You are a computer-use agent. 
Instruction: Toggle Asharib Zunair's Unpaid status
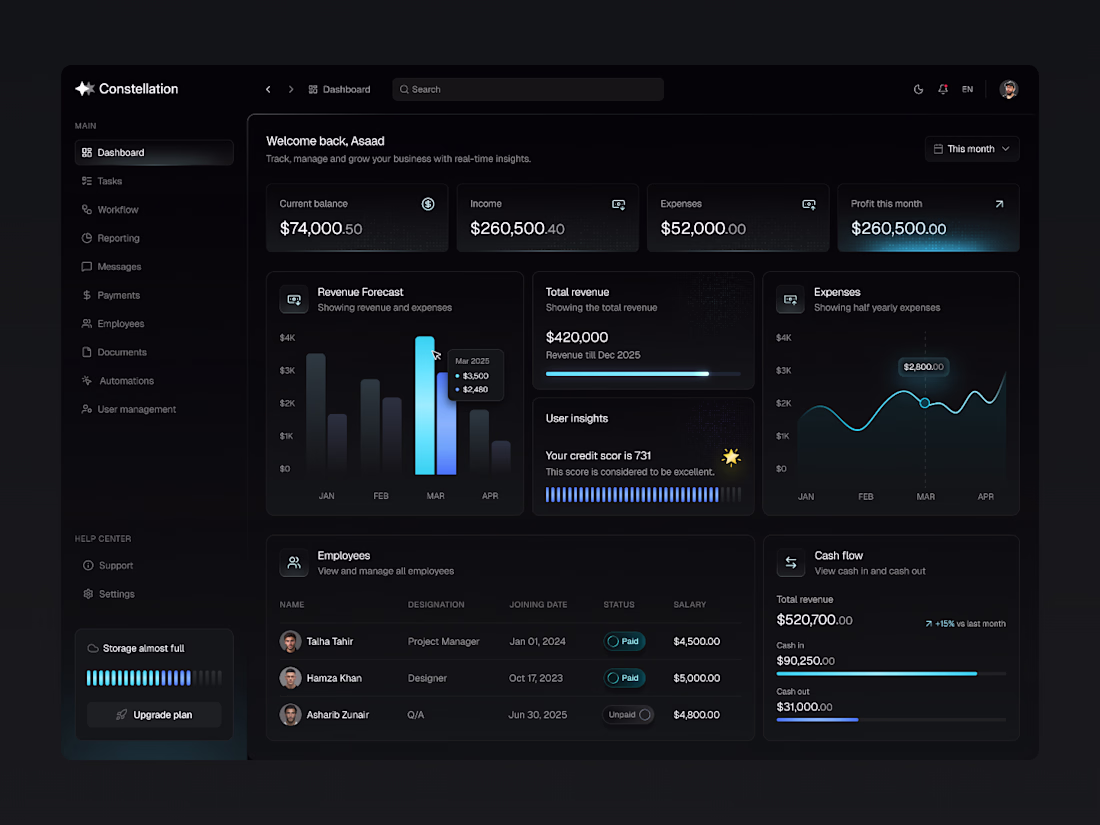click(629, 714)
